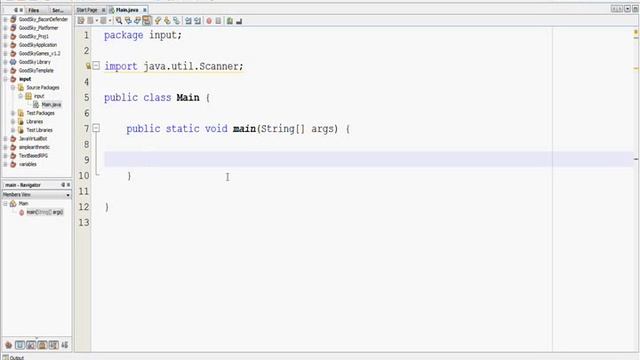The height and width of the screenshot is (360, 640).
Task: Click the Back navigation toolbar icon
Action: tap(90, 21)
